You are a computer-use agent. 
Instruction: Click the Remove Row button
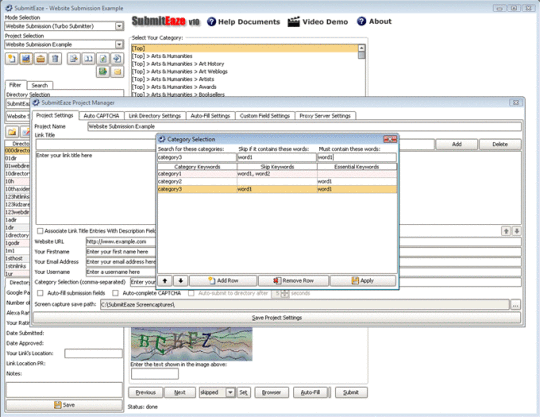(293, 281)
